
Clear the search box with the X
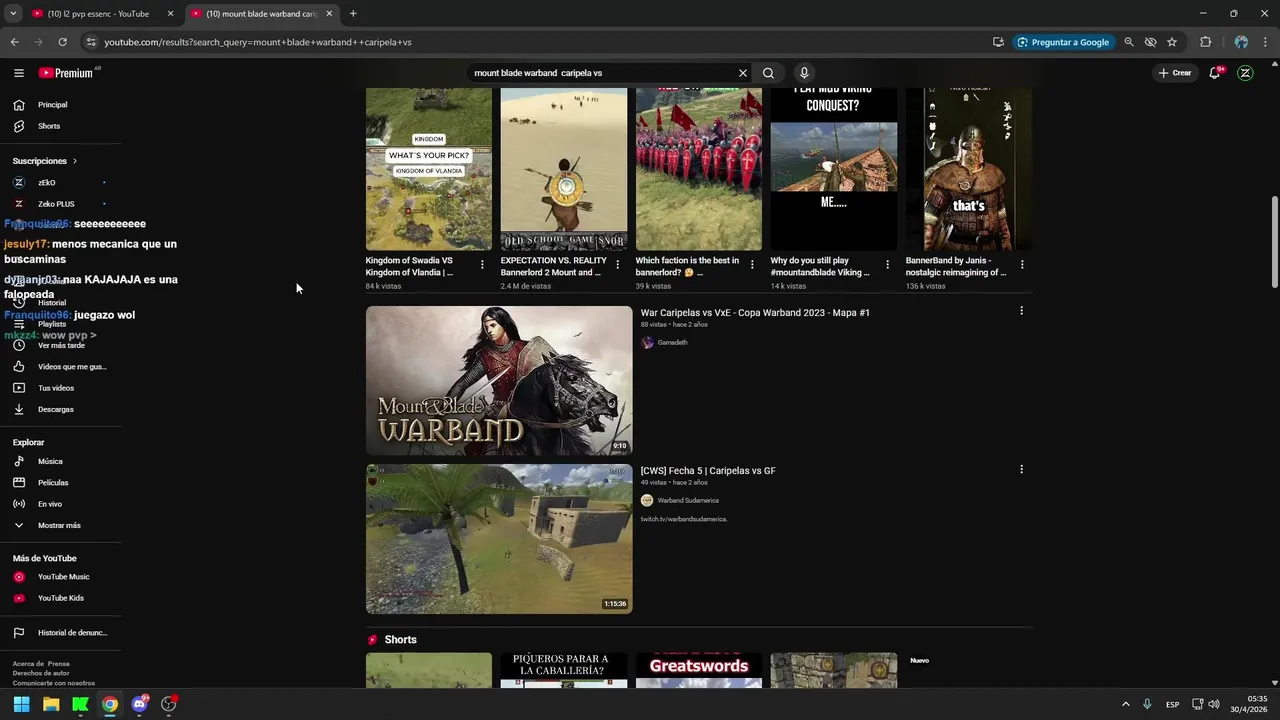click(743, 73)
